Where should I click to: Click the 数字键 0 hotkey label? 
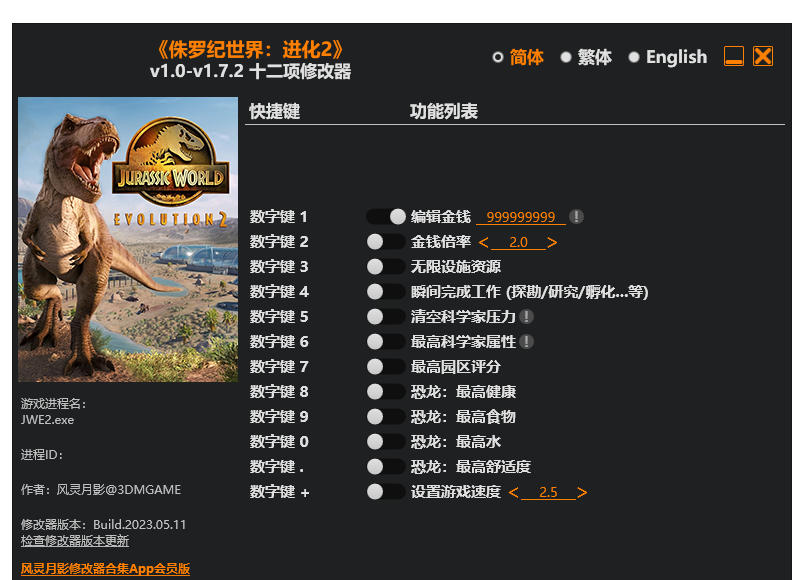point(279,441)
